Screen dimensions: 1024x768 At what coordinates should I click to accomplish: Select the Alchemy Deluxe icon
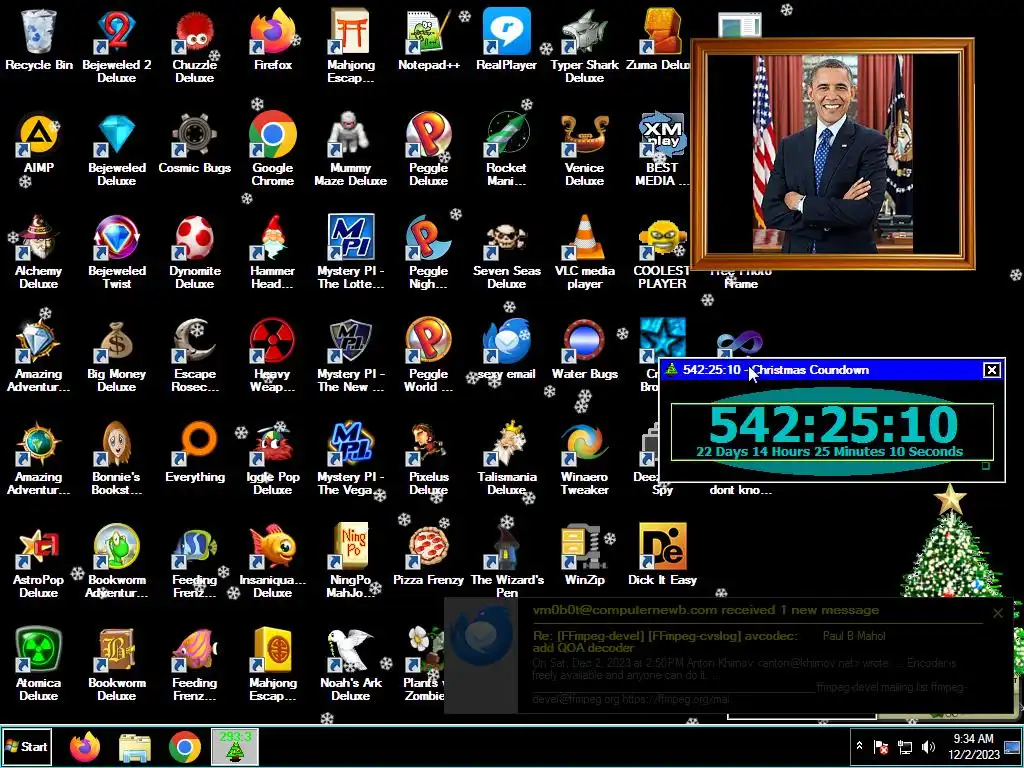tap(39, 251)
